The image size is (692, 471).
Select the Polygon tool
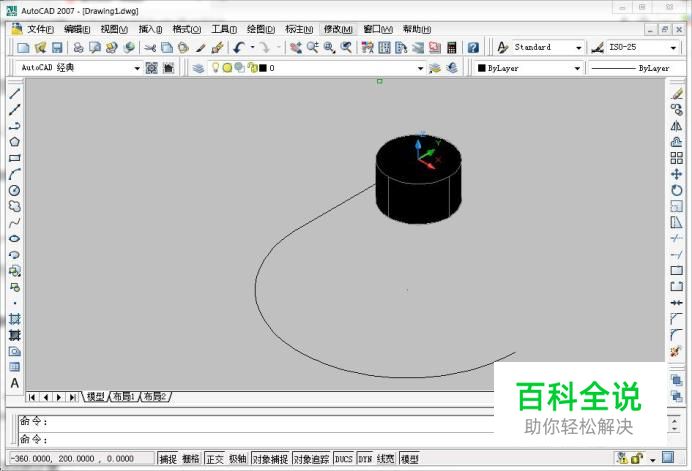point(15,142)
